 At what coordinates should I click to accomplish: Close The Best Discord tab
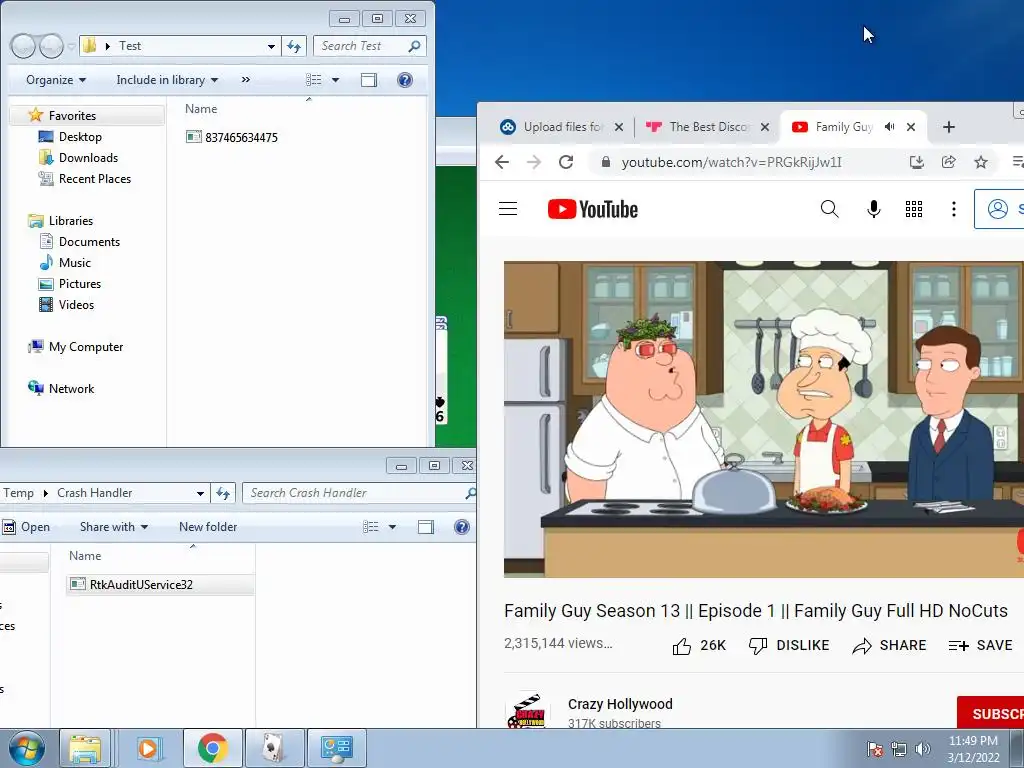coord(765,127)
